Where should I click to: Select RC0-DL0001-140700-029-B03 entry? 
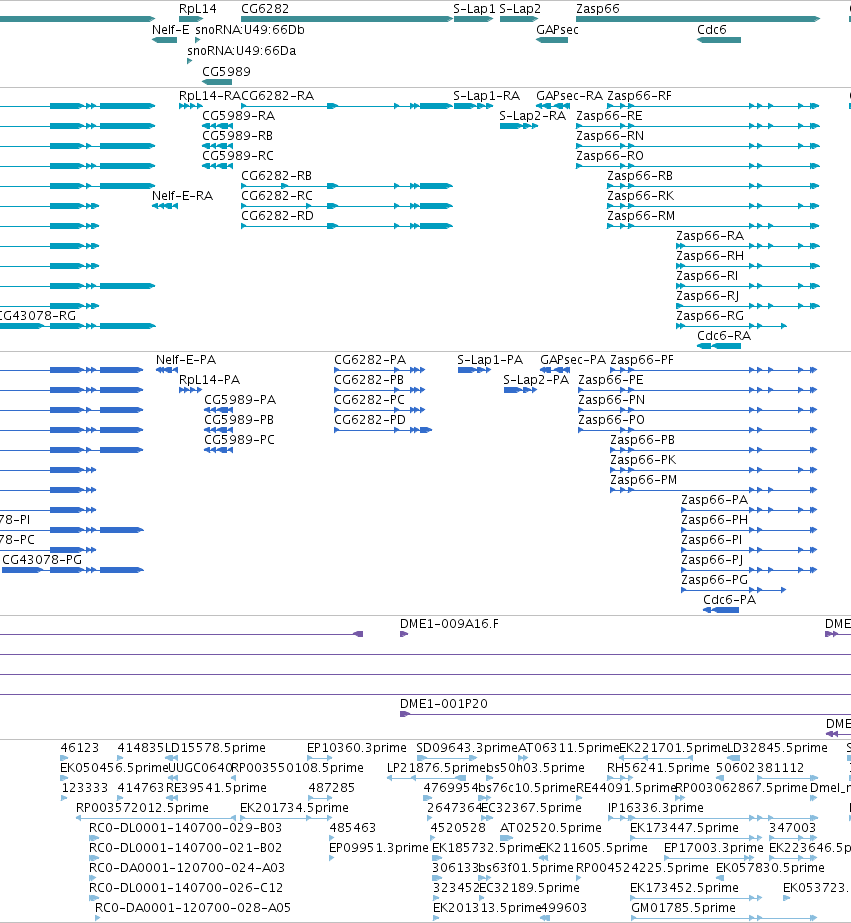pos(185,828)
